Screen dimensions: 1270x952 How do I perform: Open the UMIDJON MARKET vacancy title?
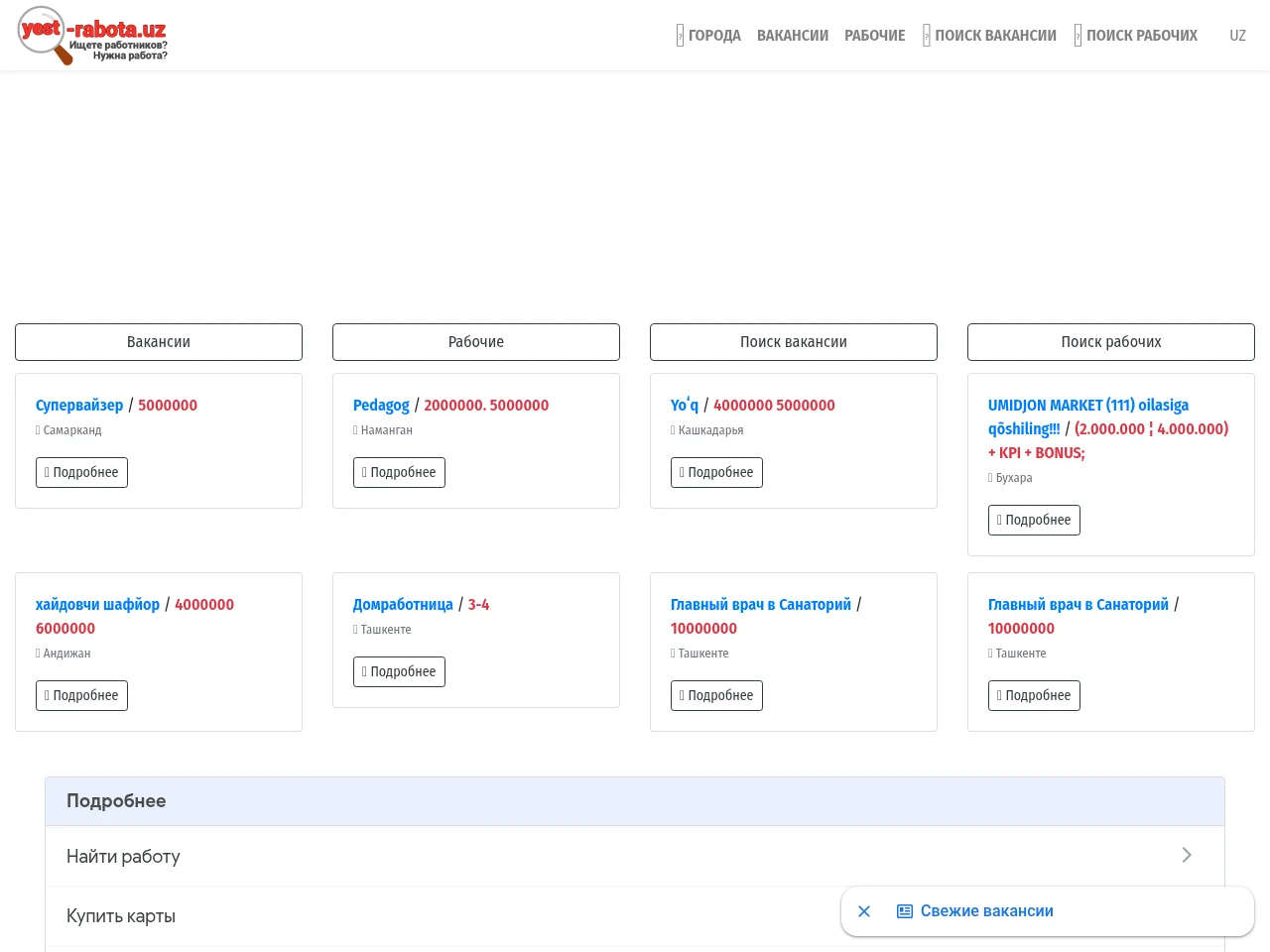[1088, 416]
